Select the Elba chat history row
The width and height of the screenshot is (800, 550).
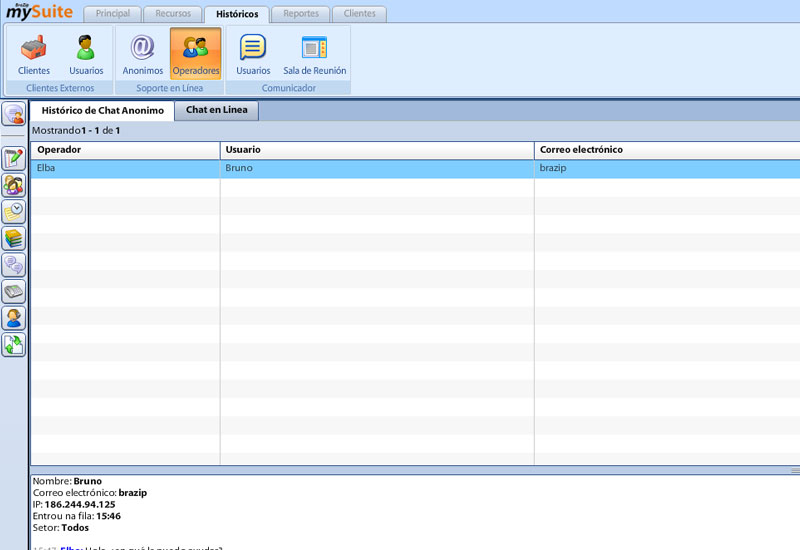[x=125, y=169]
